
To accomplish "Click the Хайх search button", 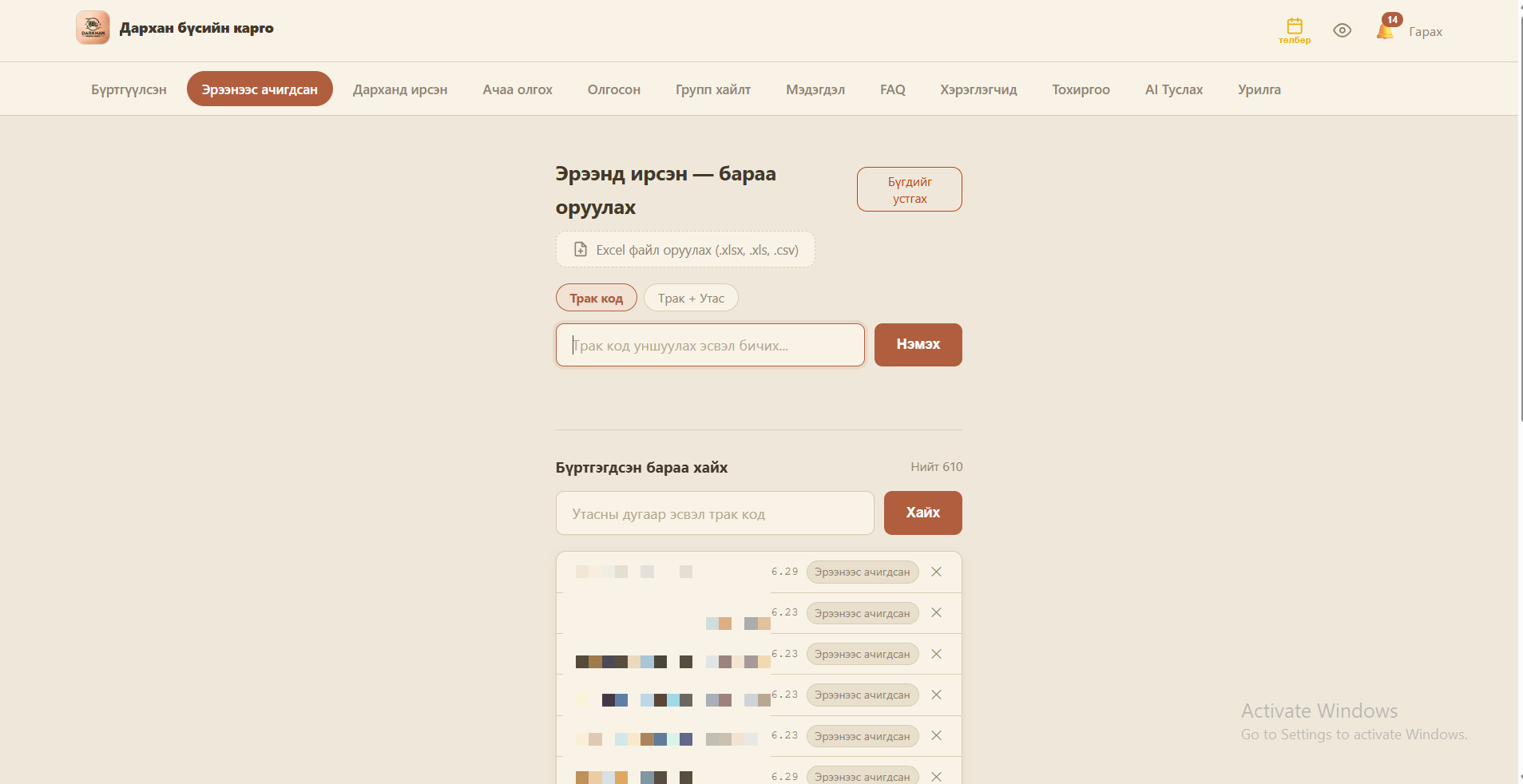I will point(923,513).
